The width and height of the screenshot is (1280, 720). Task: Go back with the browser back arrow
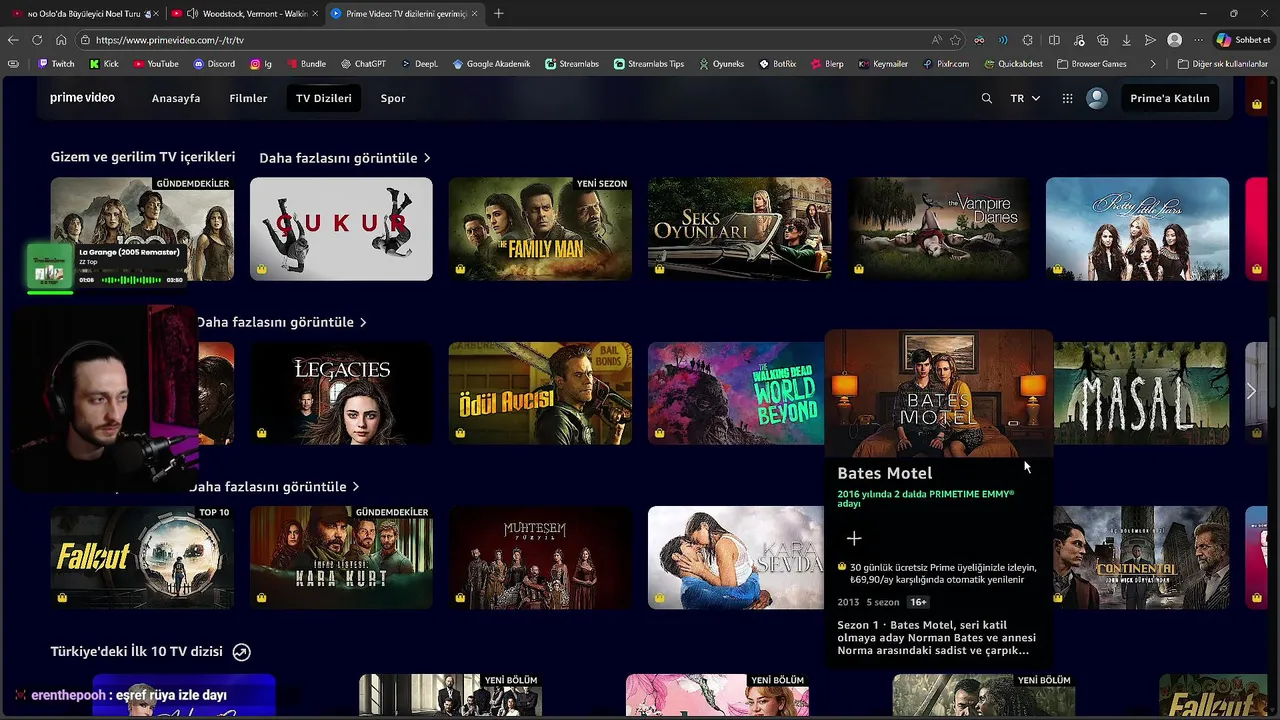pyautogui.click(x=13, y=40)
